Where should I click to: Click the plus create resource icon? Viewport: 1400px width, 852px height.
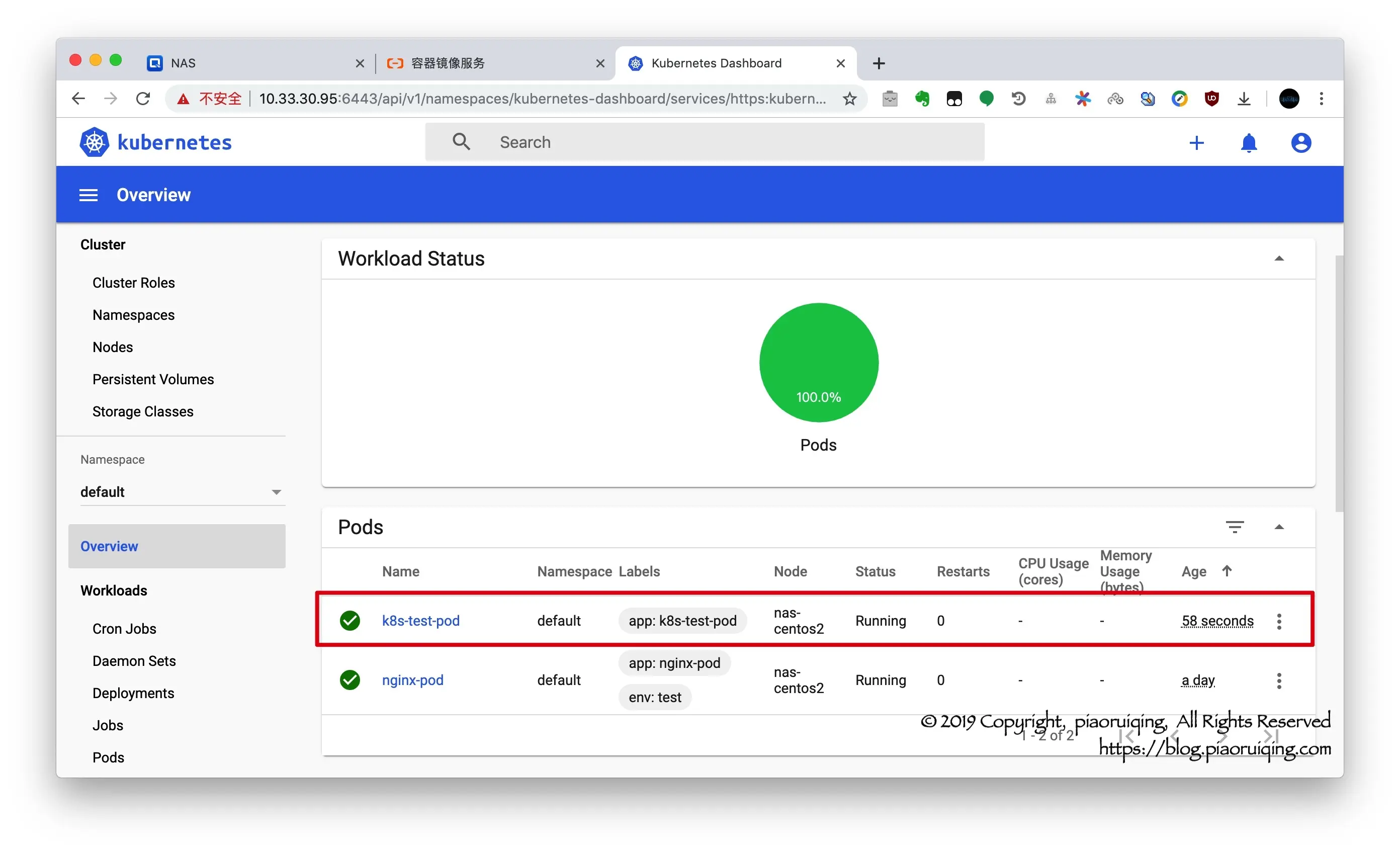click(x=1196, y=143)
